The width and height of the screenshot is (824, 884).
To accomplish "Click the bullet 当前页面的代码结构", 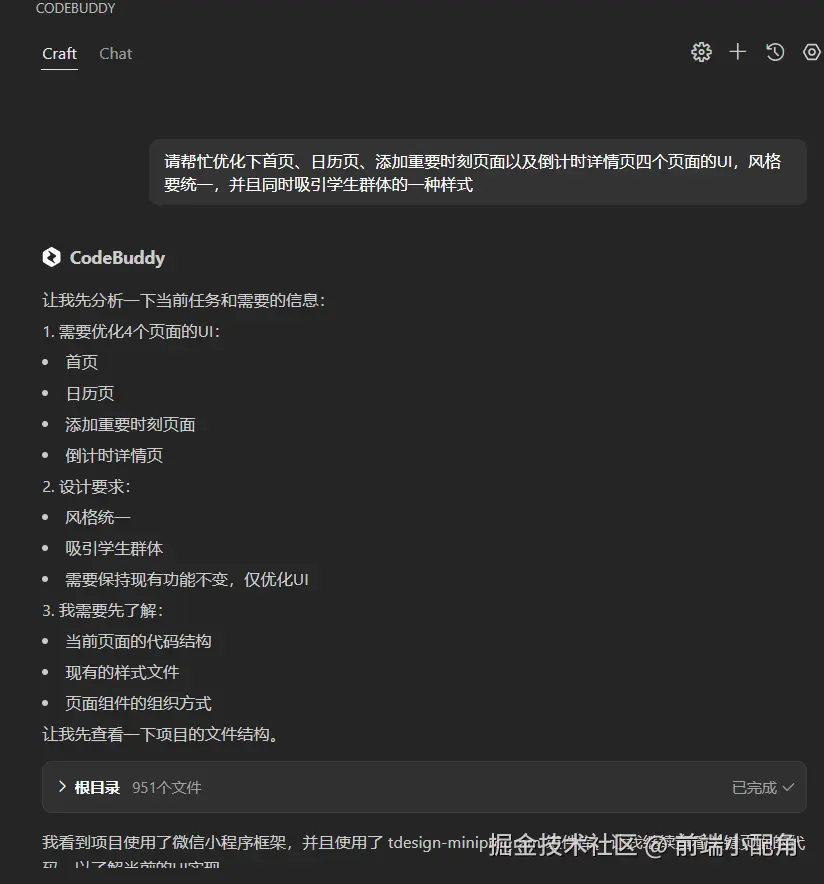I will 138,641.
